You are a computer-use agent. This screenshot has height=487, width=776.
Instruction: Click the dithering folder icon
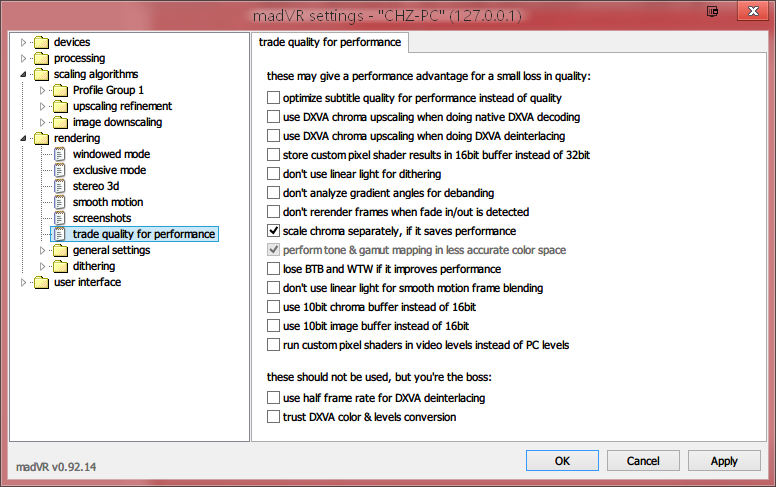click(60, 266)
